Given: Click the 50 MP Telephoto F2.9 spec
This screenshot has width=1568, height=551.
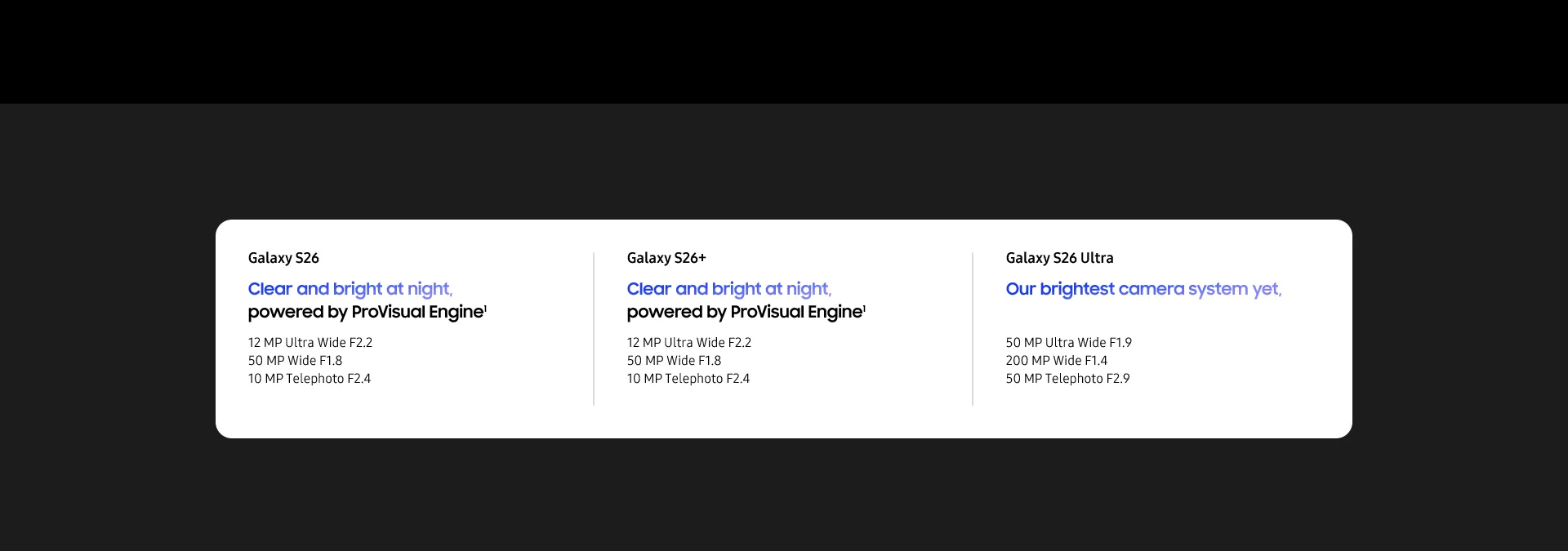Looking at the screenshot, I should [x=1068, y=379].
